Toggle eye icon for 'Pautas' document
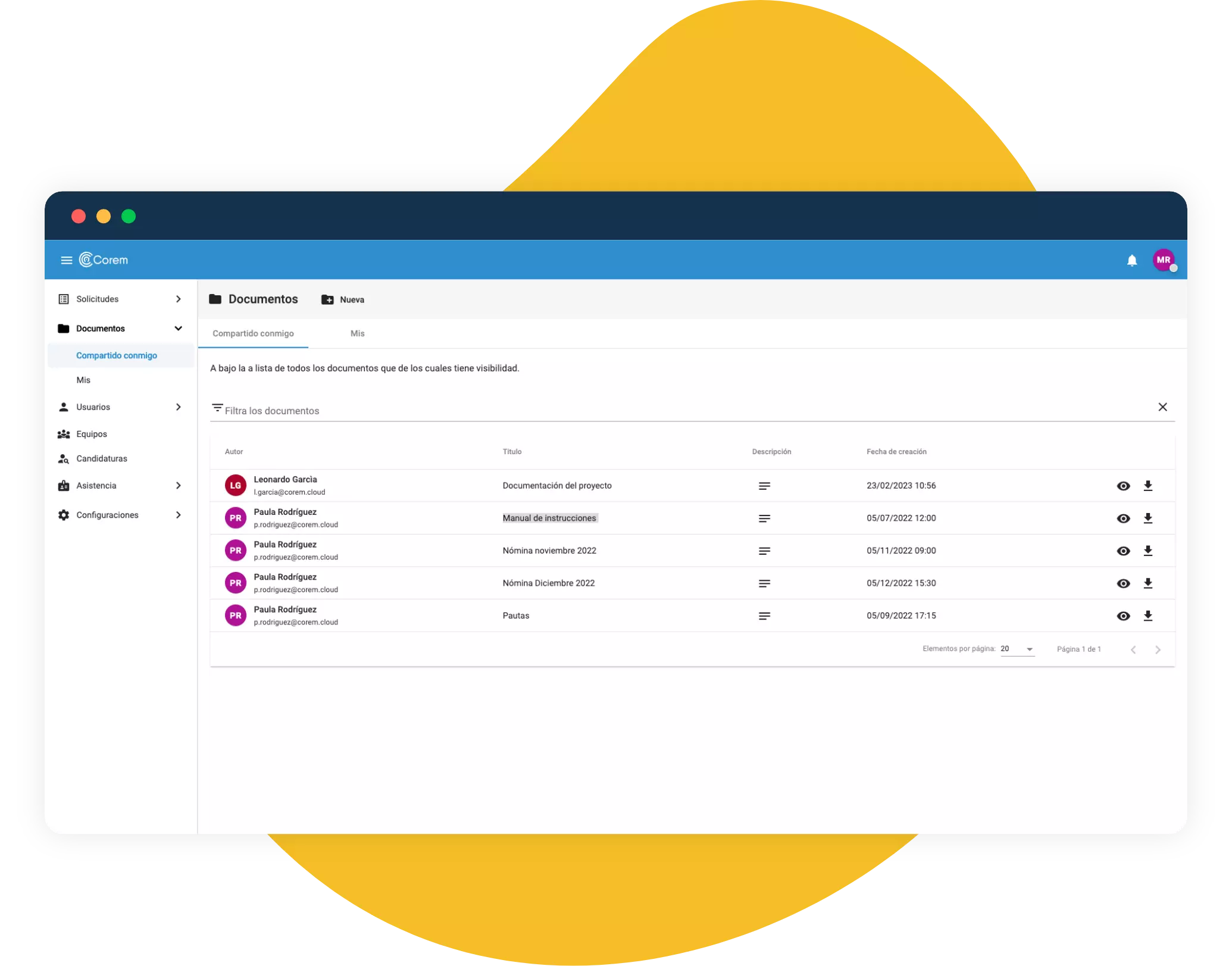The image size is (1232, 966). coord(1123,615)
